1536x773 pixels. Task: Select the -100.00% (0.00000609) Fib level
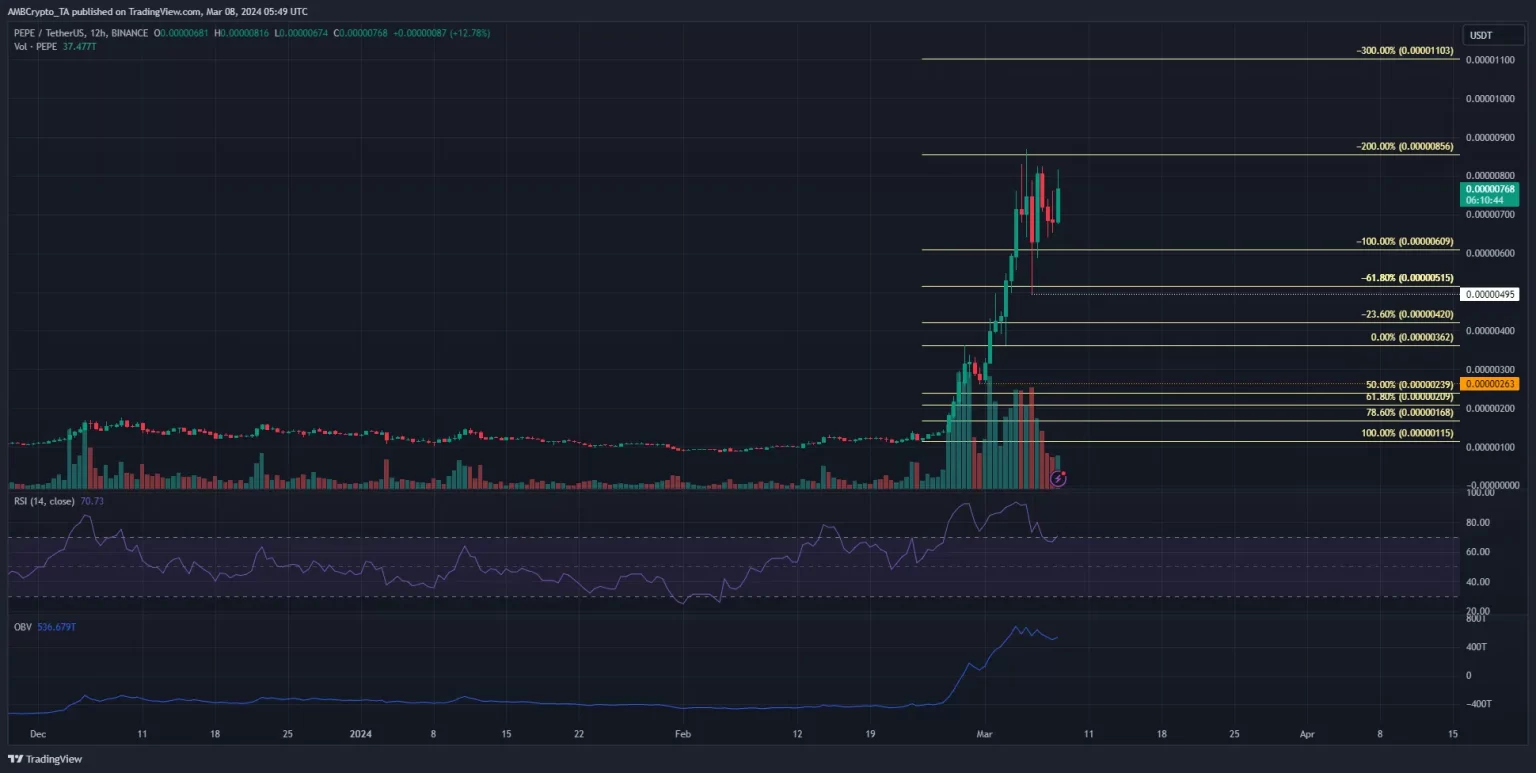[x=1400, y=241]
